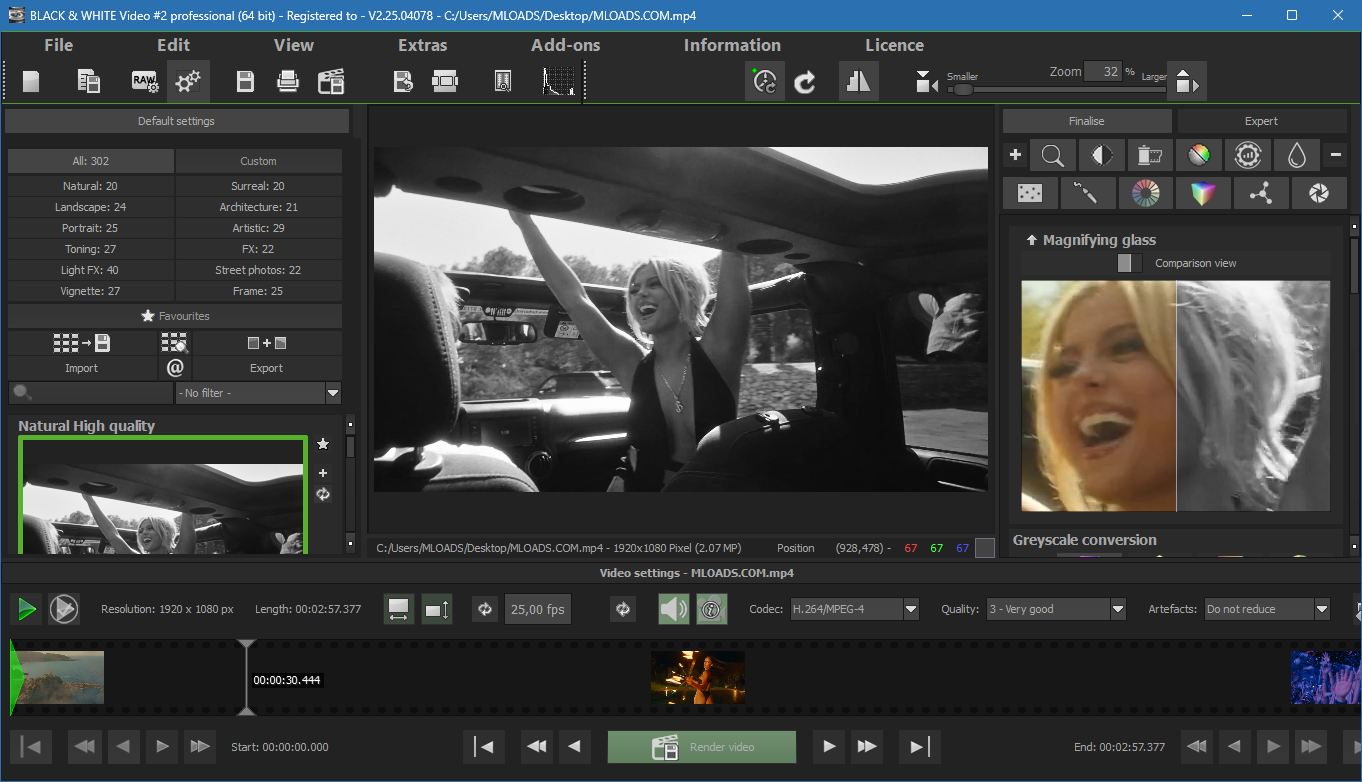
Task: Select the Landscape: 24 preset category
Action: coord(90,207)
